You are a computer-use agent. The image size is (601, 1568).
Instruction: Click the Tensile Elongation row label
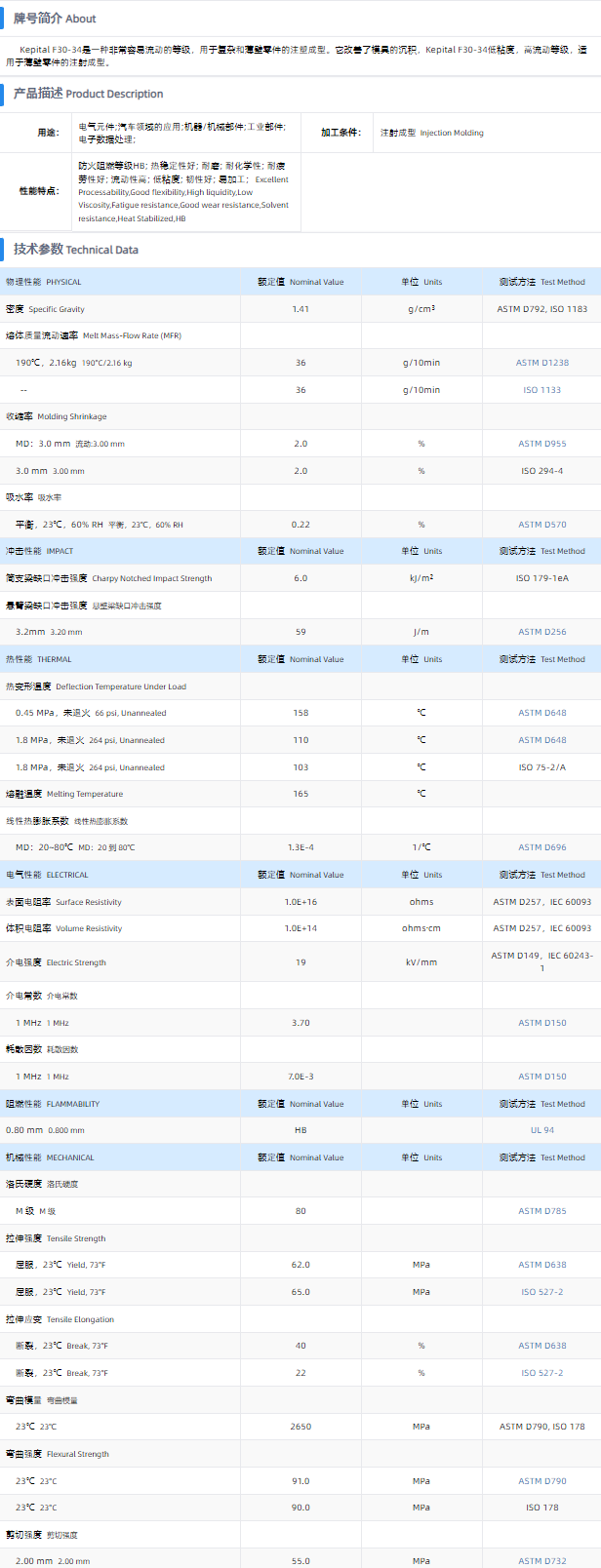click(60, 1319)
